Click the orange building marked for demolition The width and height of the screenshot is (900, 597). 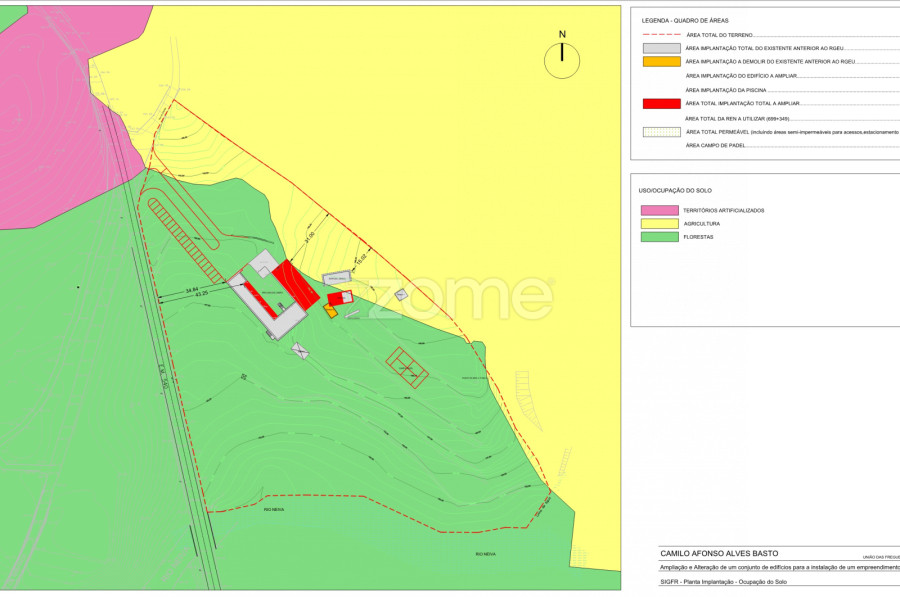[x=330, y=311]
